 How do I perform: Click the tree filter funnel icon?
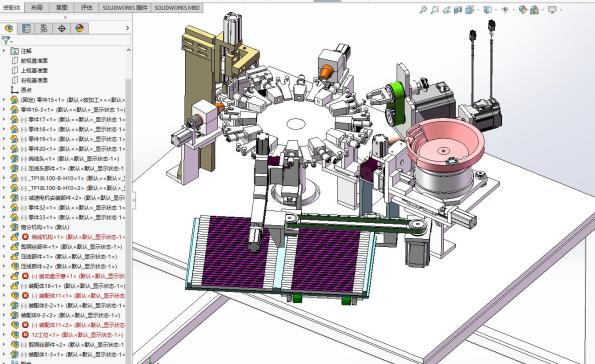pos(6,40)
